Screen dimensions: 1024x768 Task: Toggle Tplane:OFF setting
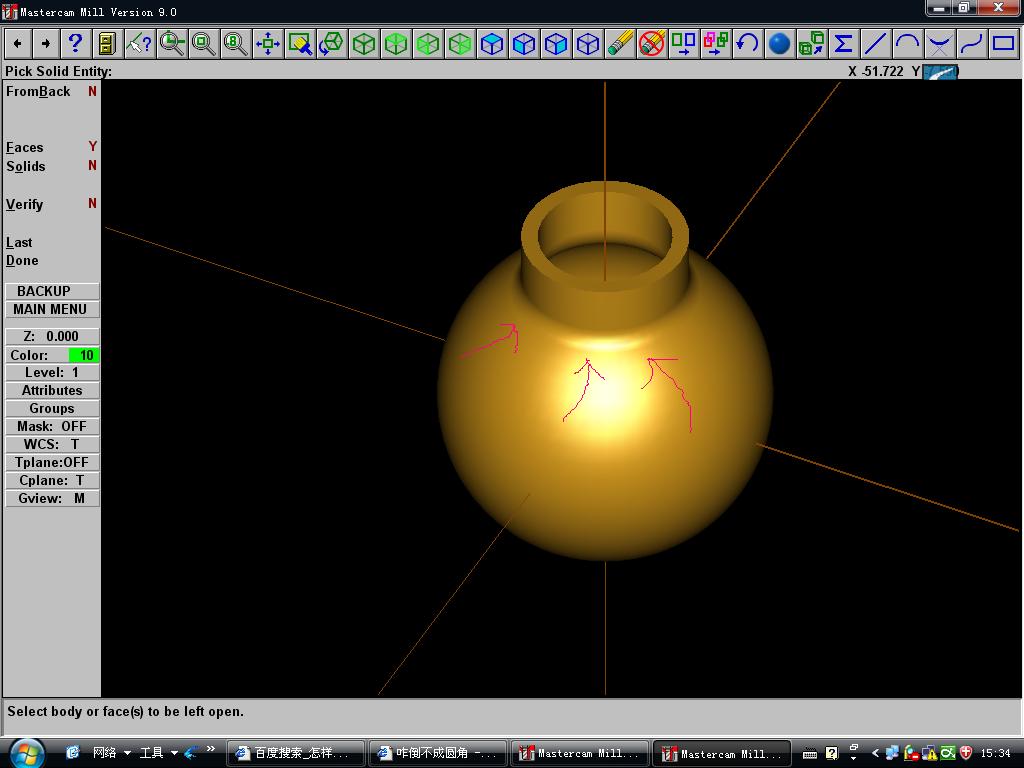point(52,462)
